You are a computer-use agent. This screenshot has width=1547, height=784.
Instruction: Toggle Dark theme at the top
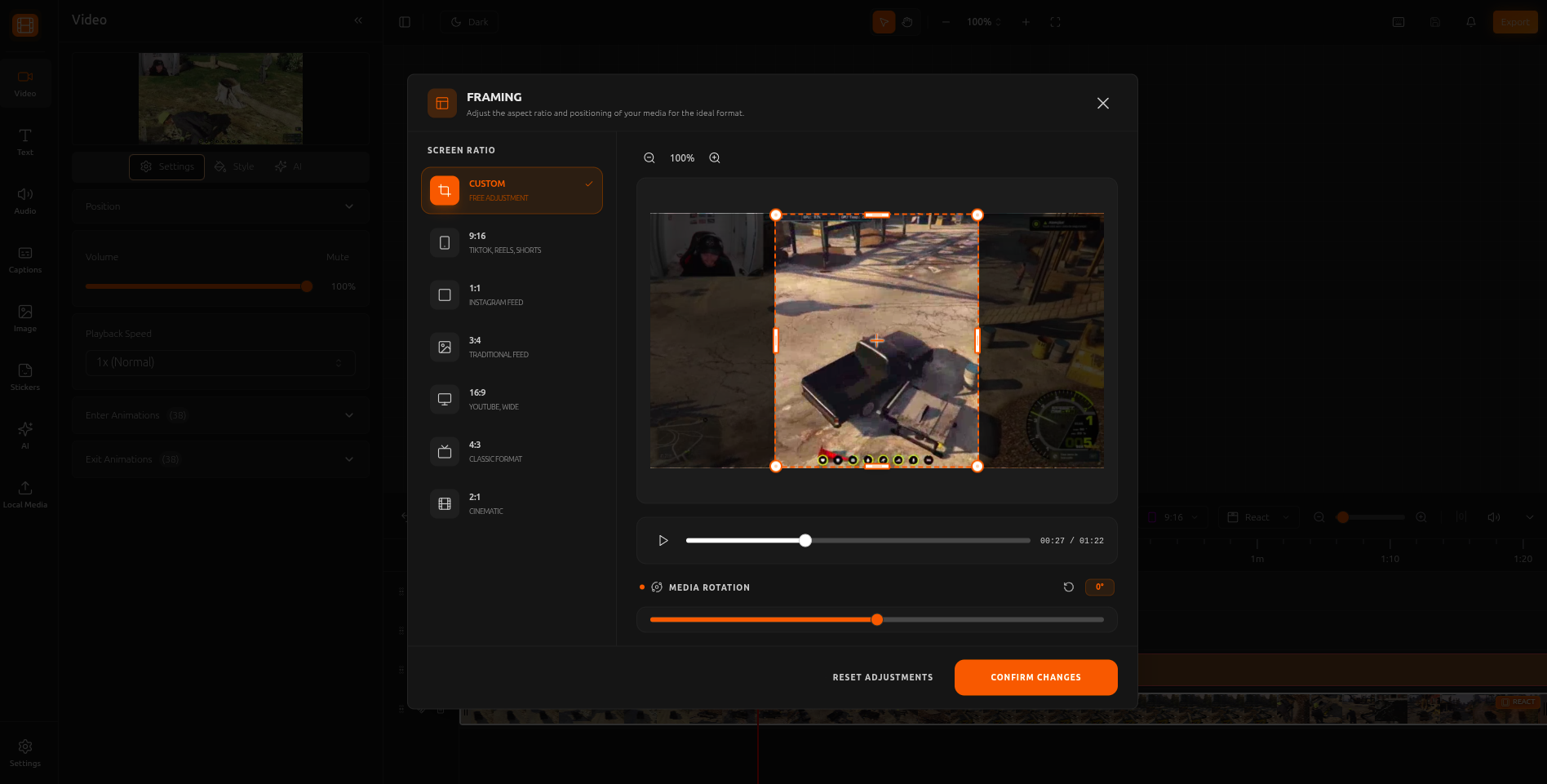pyautogui.click(x=468, y=22)
